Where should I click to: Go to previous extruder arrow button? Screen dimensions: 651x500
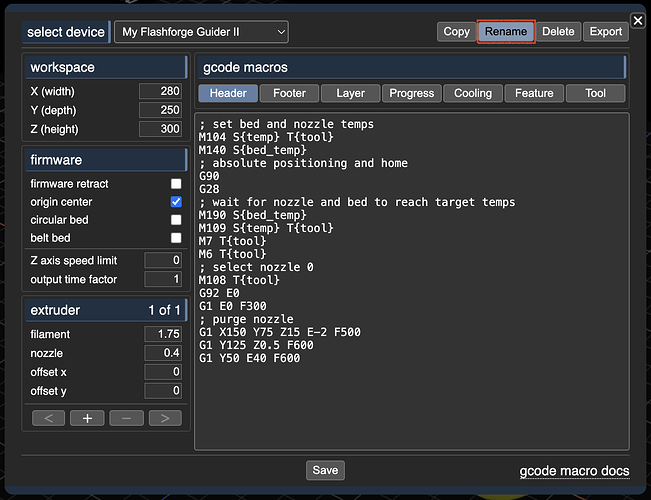49,418
